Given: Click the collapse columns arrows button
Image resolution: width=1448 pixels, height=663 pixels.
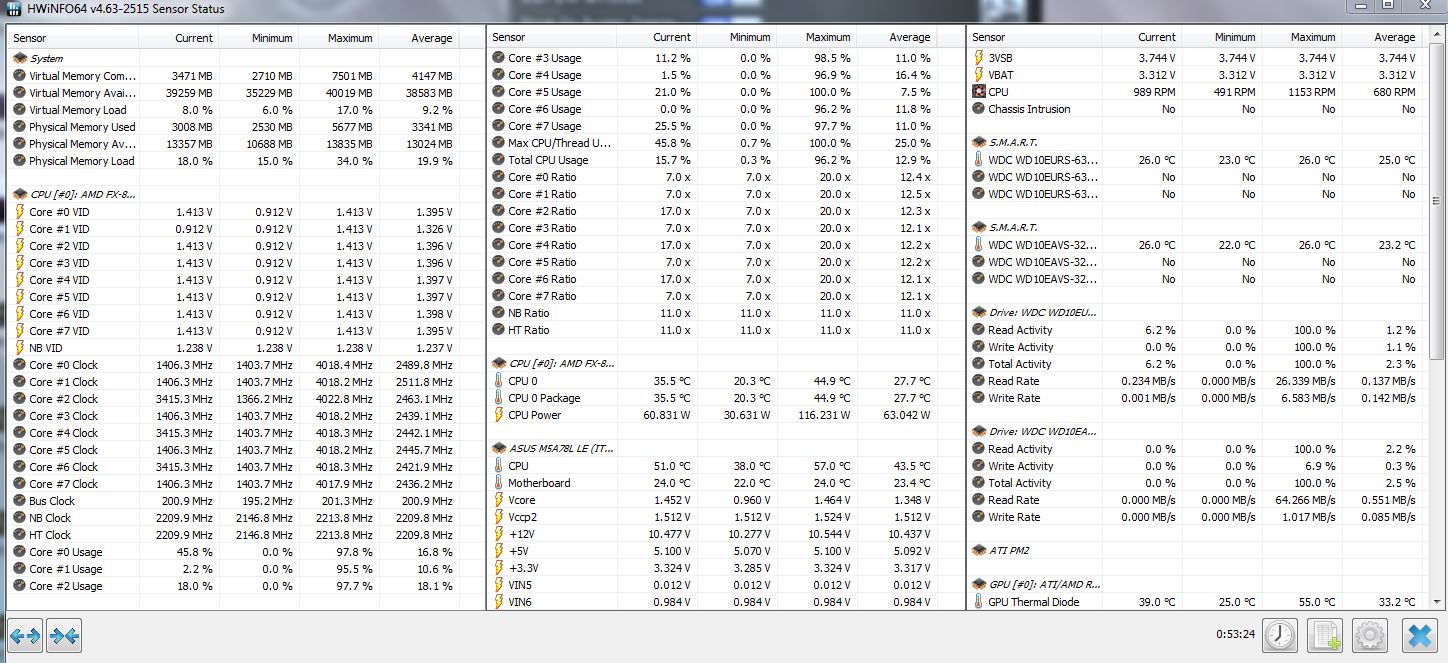Looking at the screenshot, I should click(x=64, y=636).
